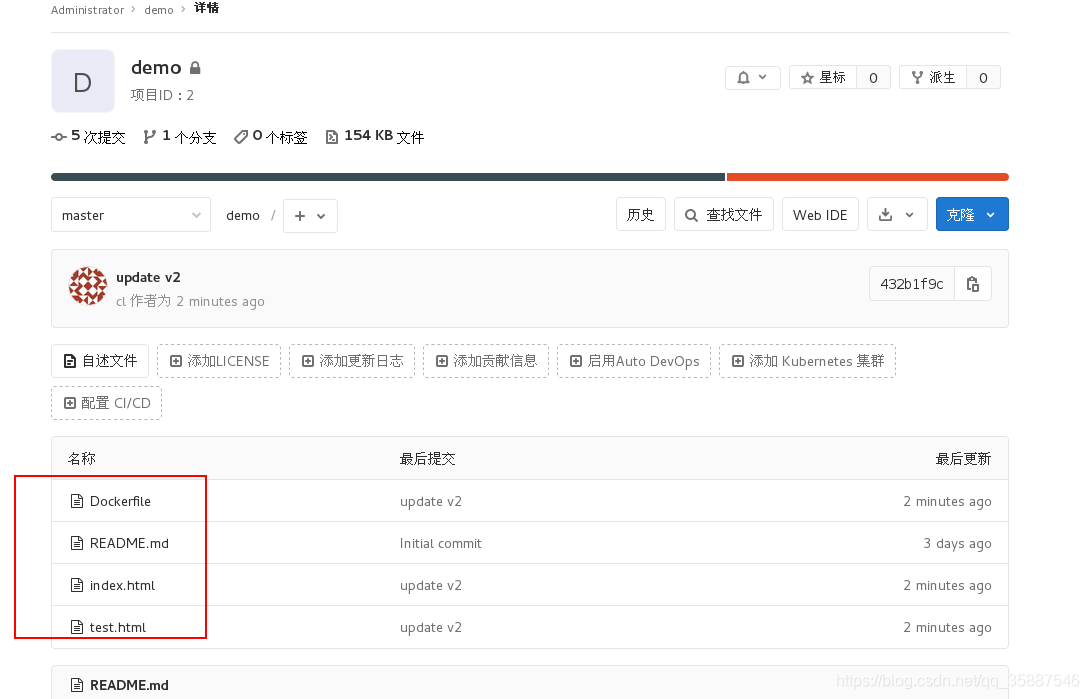Click the plus icon in 配置 CI/CD
The width and height of the screenshot is (1089, 699).
coord(69,403)
